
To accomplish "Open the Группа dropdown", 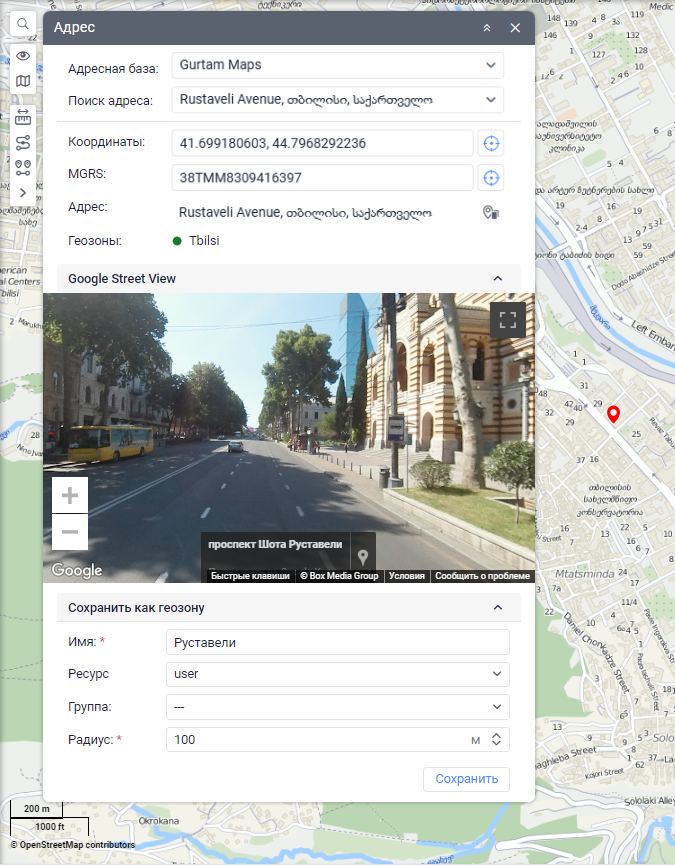I will (x=337, y=707).
